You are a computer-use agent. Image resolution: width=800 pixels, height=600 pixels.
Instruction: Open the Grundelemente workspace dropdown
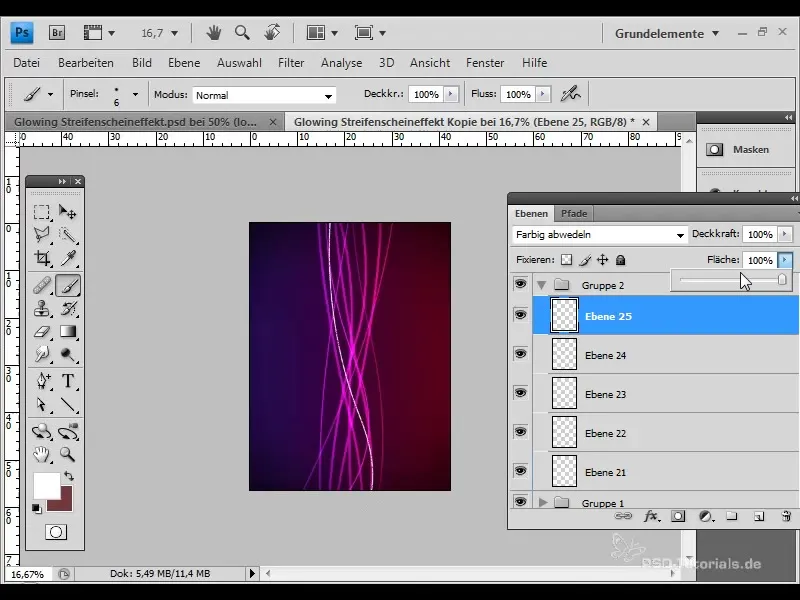(667, 34)
